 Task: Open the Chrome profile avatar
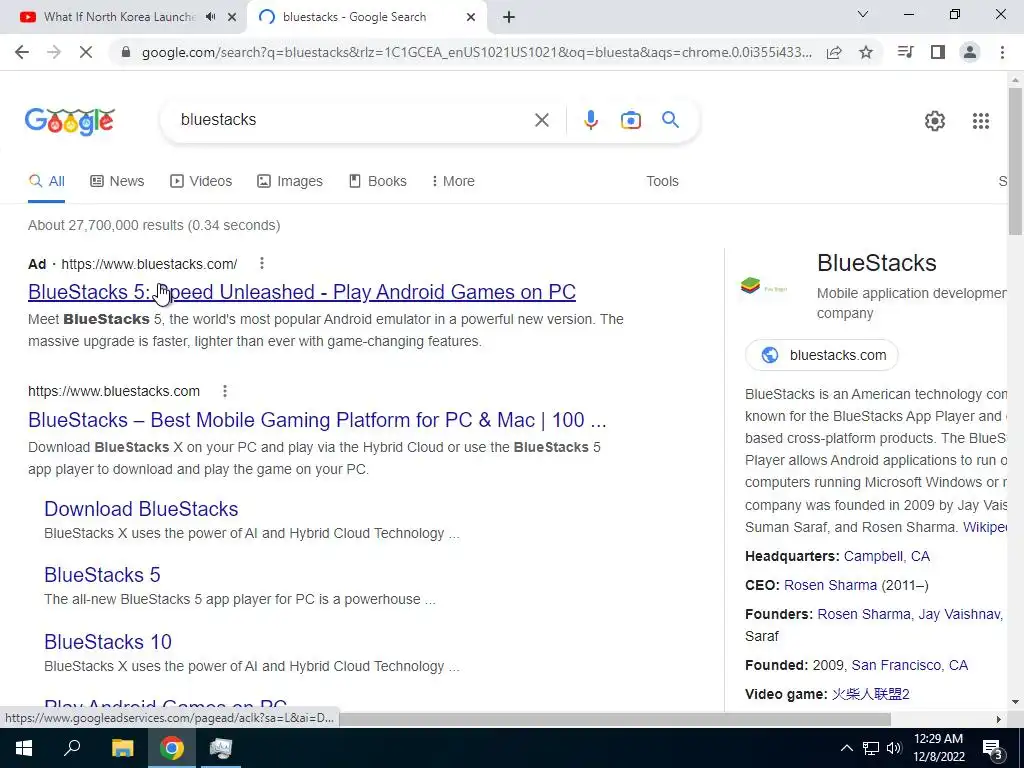pyautogui.click(x=970, y=52)
